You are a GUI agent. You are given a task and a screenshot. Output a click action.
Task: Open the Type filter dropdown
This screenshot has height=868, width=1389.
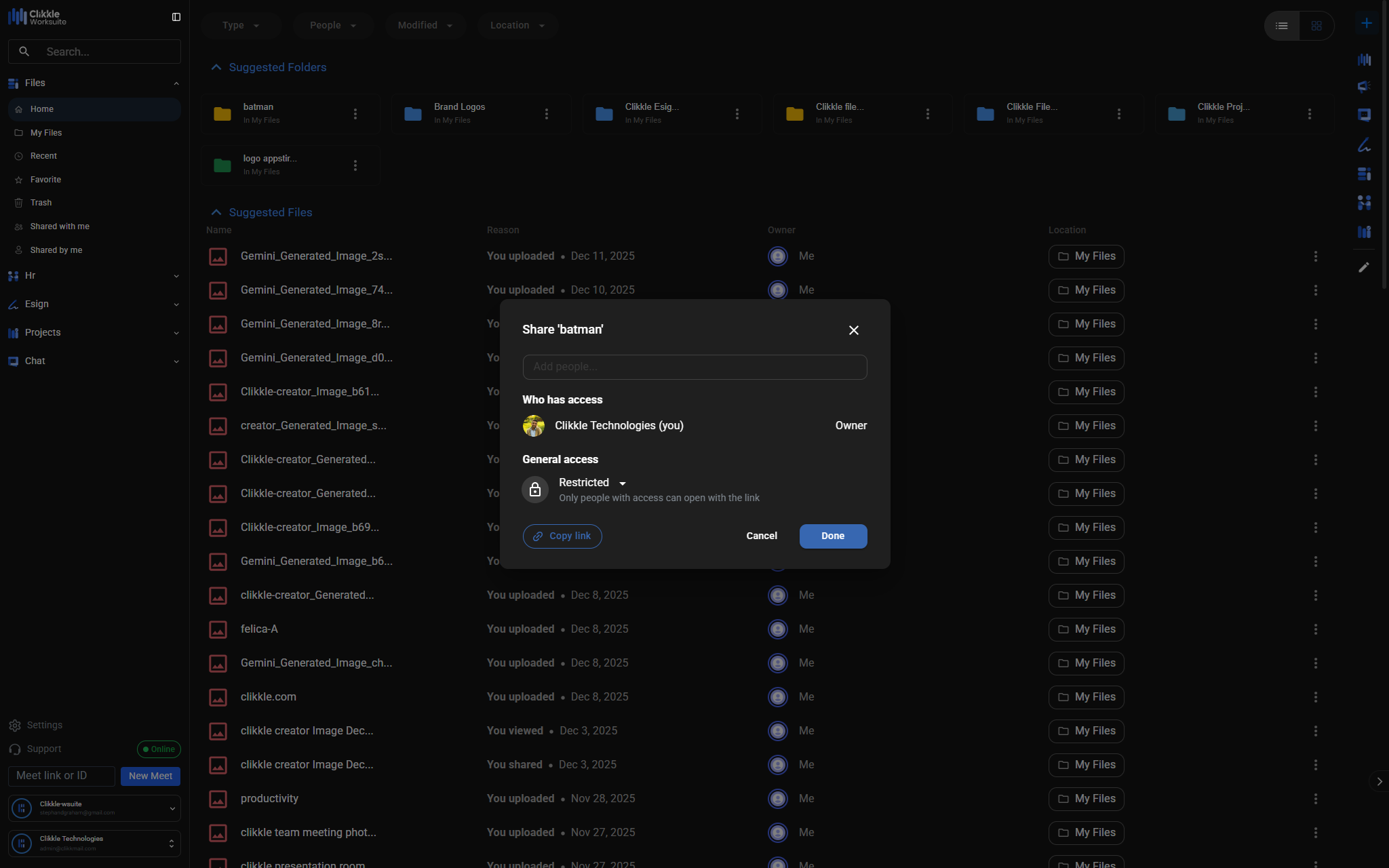click(241, 25)
